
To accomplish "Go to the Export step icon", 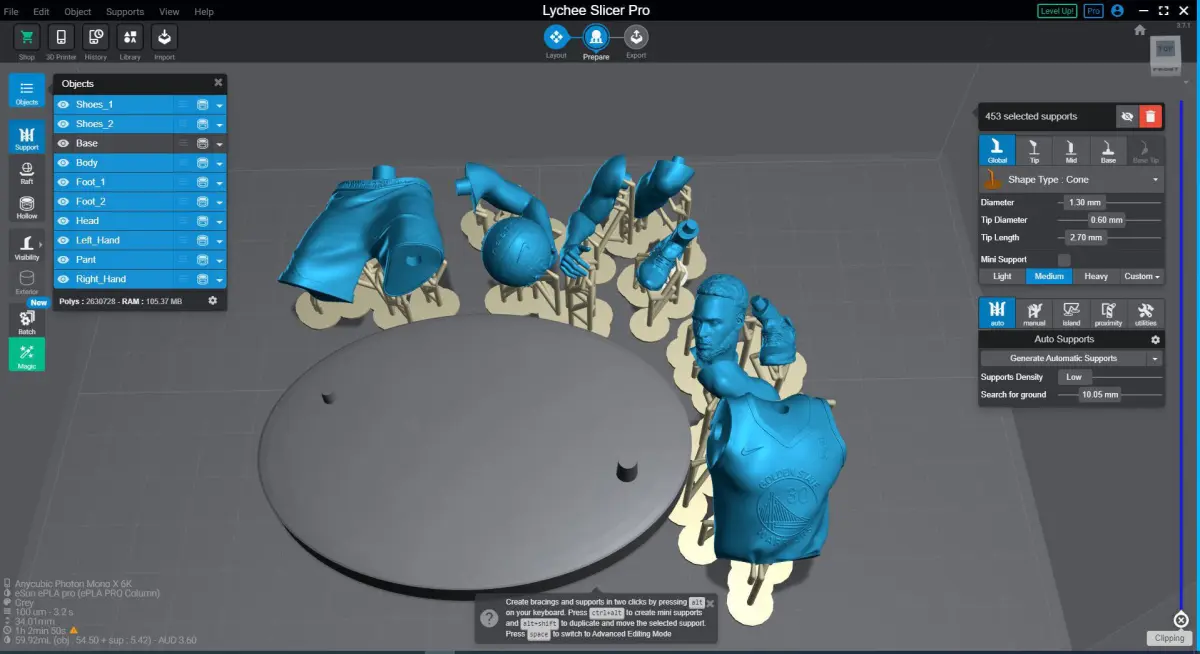I will click(636, 37).
